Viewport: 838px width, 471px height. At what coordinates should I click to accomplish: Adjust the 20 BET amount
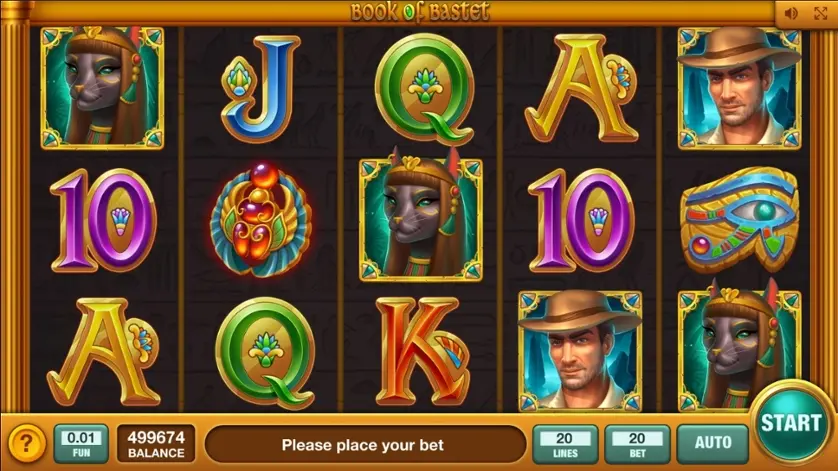(637, 444)
